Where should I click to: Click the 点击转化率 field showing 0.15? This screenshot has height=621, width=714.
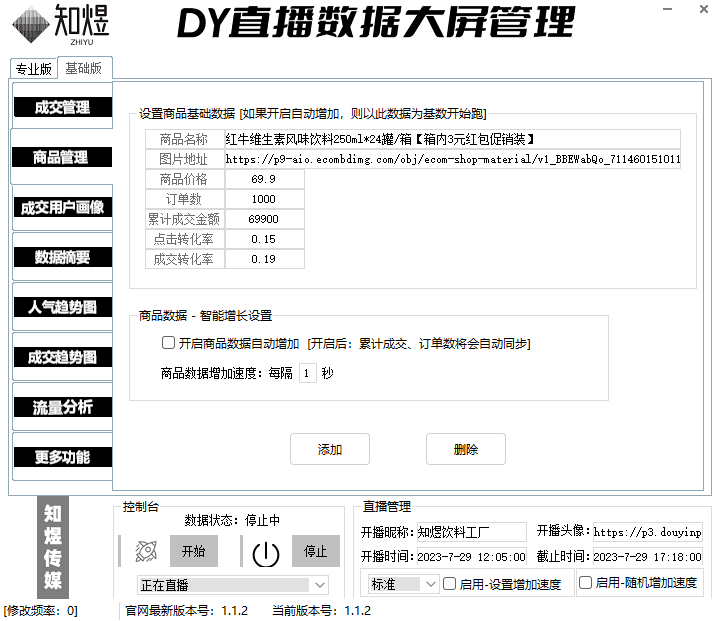click(265, 239)
